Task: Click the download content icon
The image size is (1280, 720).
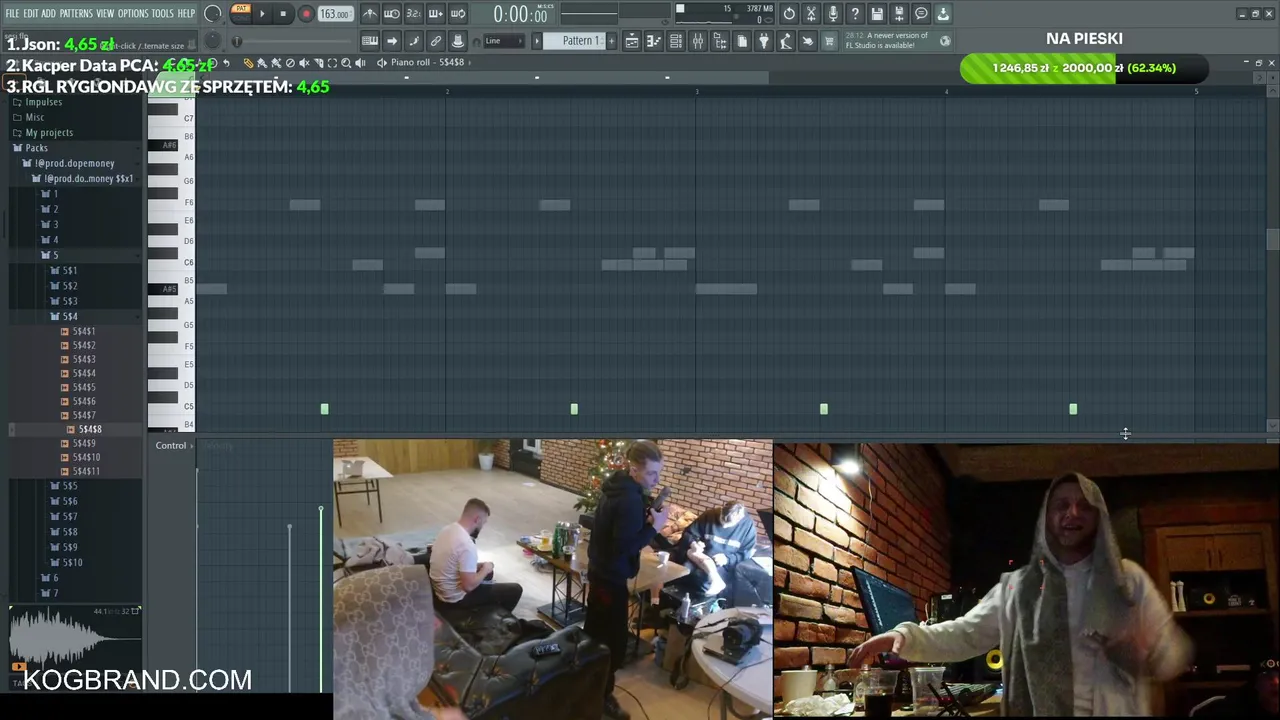Action: 943,14
